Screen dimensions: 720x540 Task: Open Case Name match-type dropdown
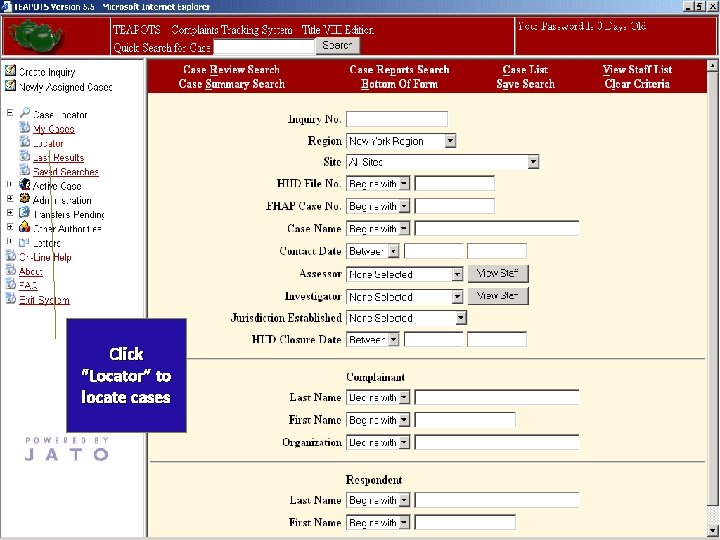tap(404, 228)
